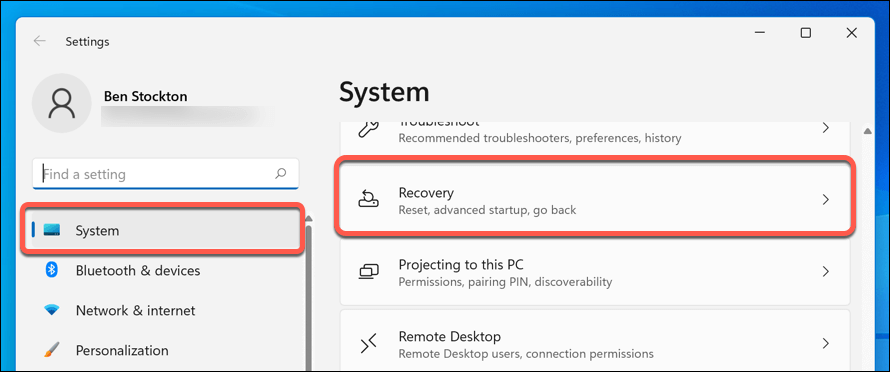
Task: Click the user profile avatar icon
Action: click(x=62, y=103)
